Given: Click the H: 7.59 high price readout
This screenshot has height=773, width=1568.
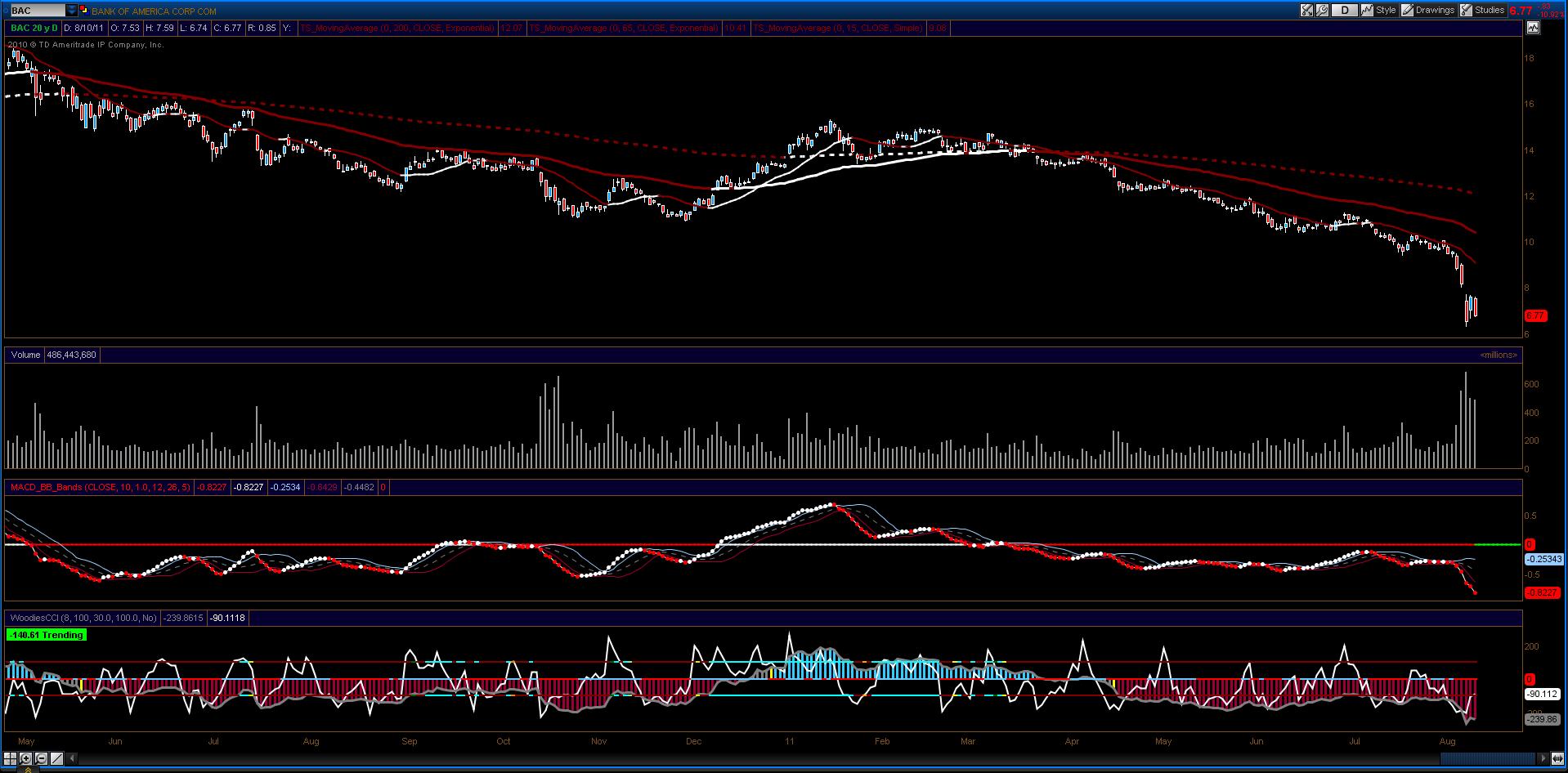Looking at the screenshot, I should (160, 28).
